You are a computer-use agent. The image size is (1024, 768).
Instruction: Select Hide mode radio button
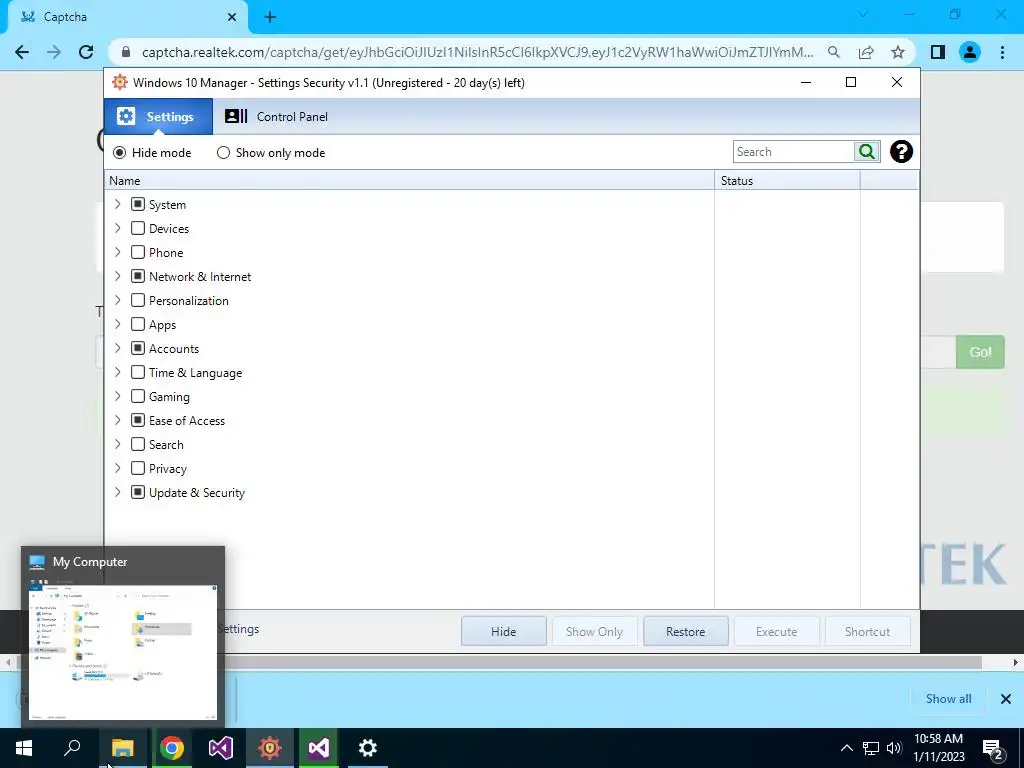coord(120,152)
